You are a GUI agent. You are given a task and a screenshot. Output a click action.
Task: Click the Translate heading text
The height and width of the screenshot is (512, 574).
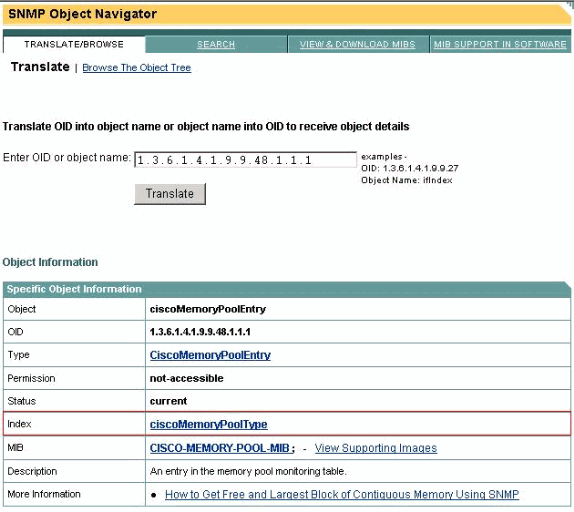40,67
